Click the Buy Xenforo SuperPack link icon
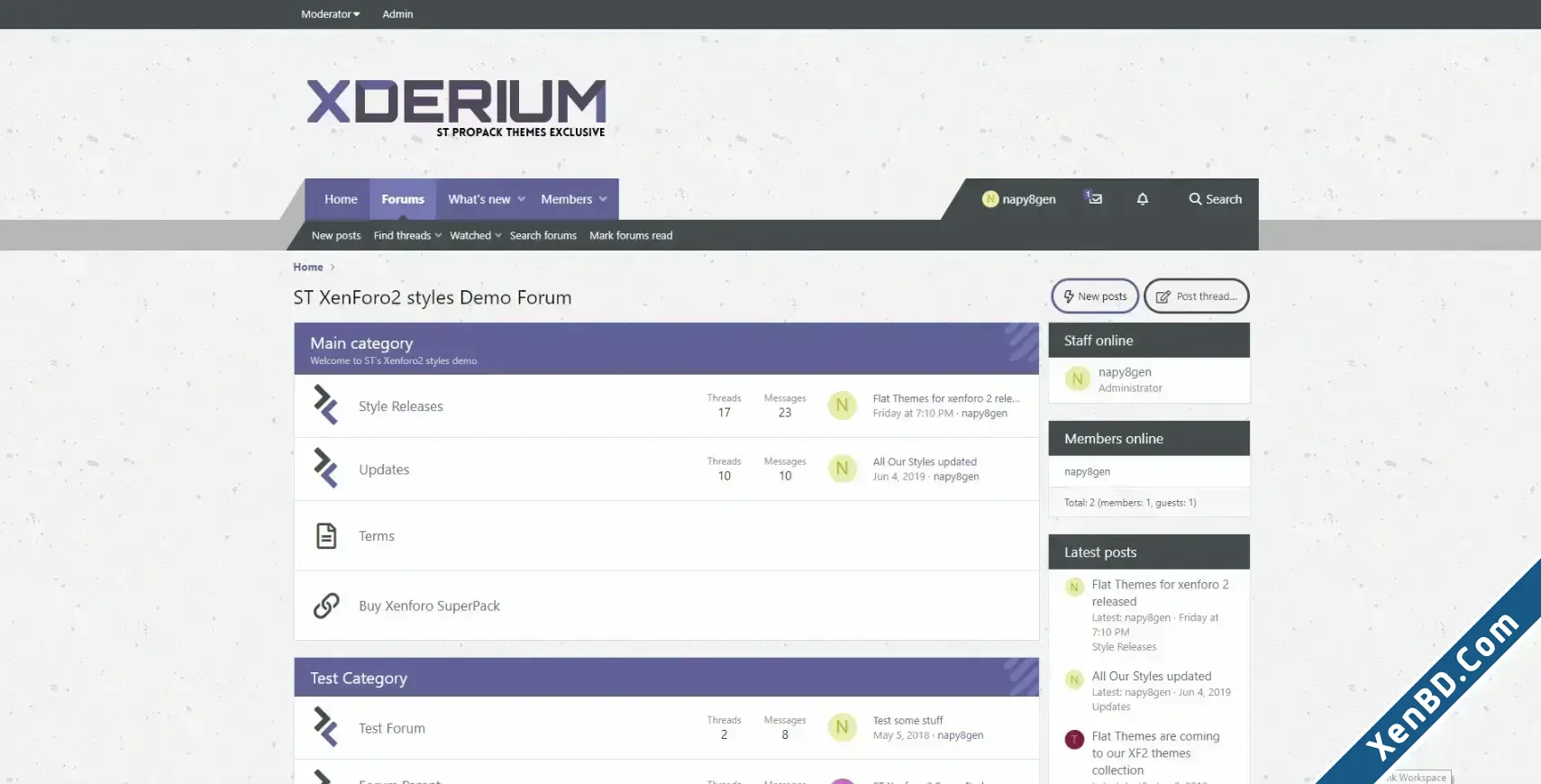The width and height of the screenshot is (1541, 784). (326, 606)
